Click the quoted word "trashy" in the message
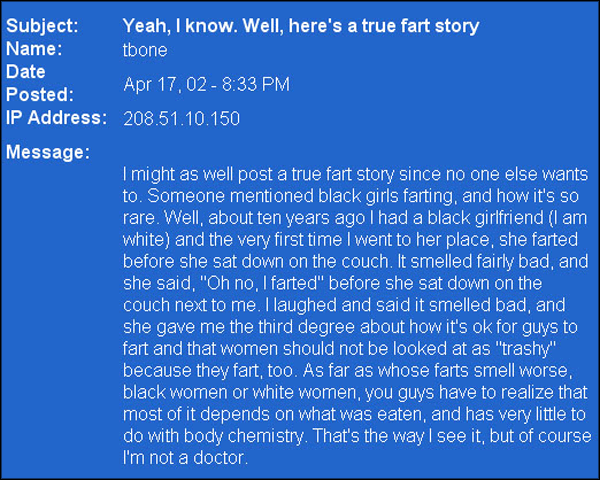The height and width of the screenshot is (480, 600). point(525,349)
